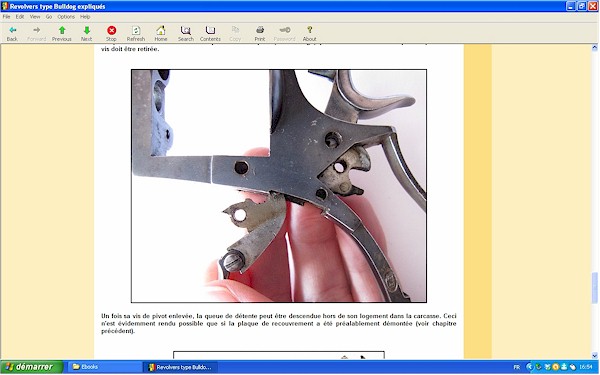Open the Options menu
This screenshot has height=375, width=600.
66,17
